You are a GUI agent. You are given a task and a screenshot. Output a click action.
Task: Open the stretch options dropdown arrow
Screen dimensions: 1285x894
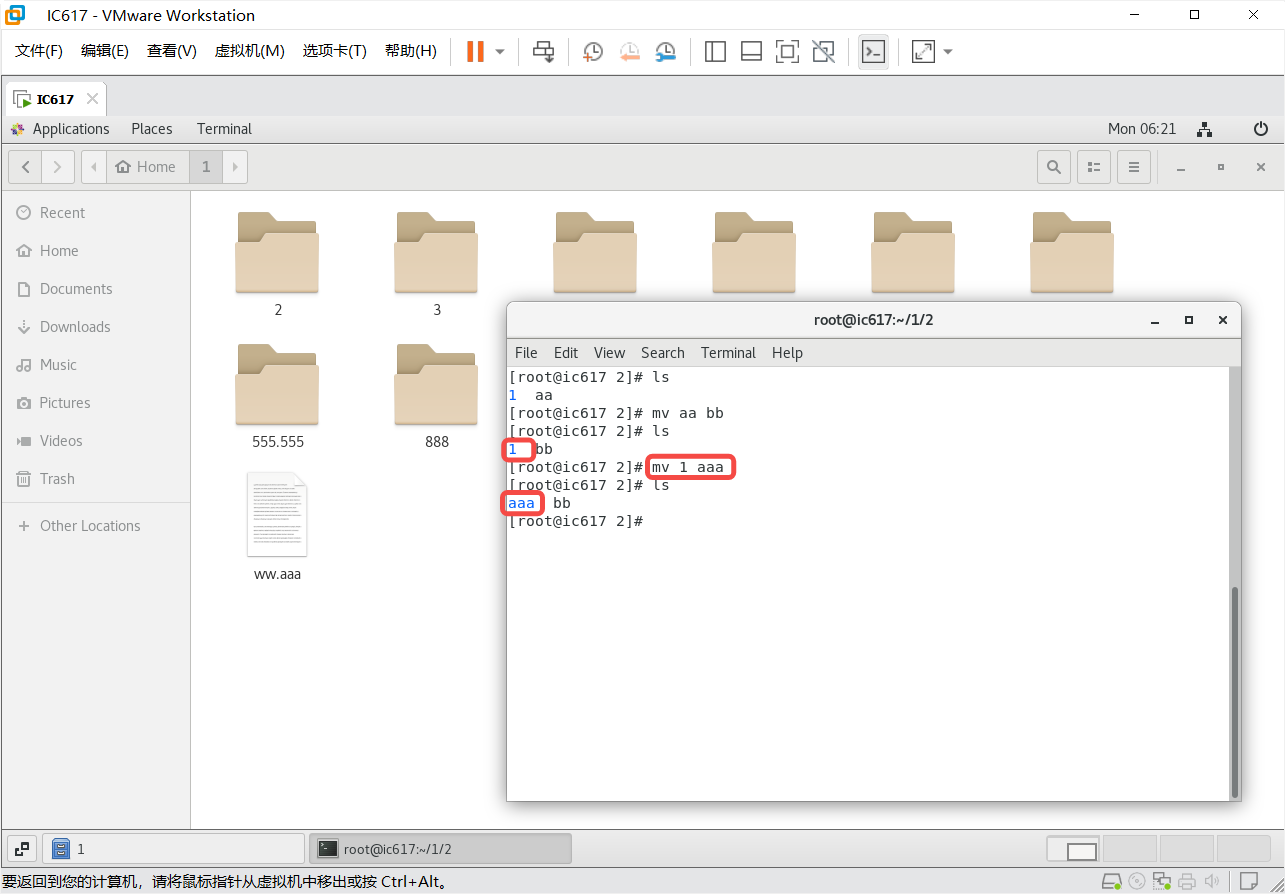pos(948,51)
